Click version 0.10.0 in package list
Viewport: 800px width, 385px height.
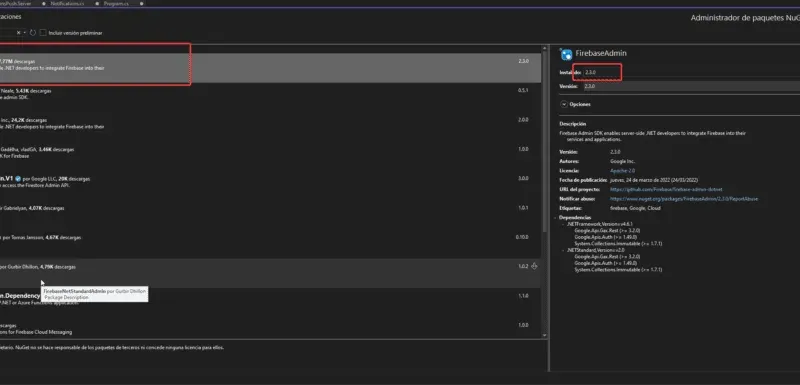point(522,237)
